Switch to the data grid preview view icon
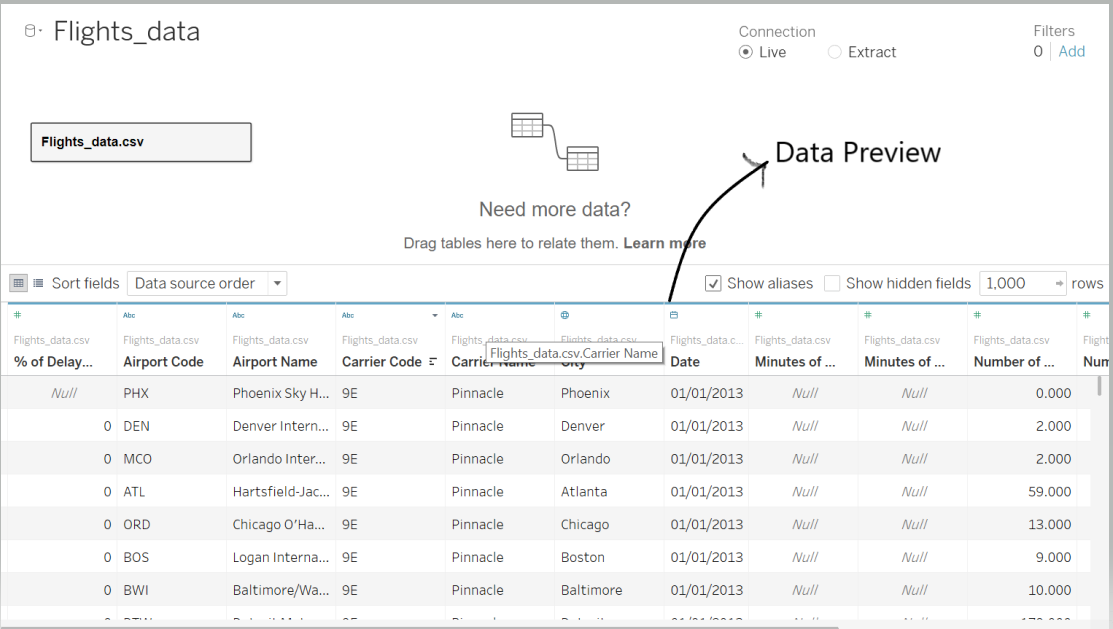 pyautogui.click(x=18, y=283)
